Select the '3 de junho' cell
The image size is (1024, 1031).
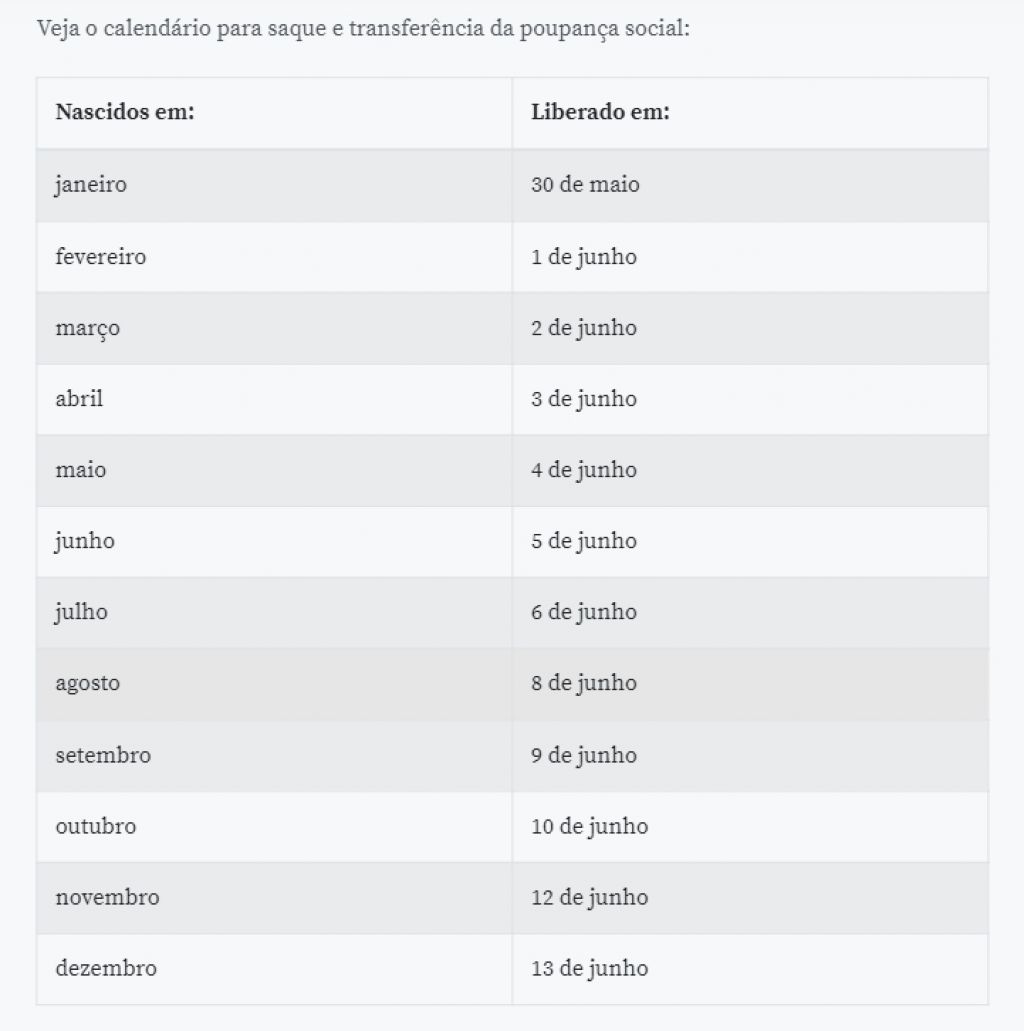point(750,399)
